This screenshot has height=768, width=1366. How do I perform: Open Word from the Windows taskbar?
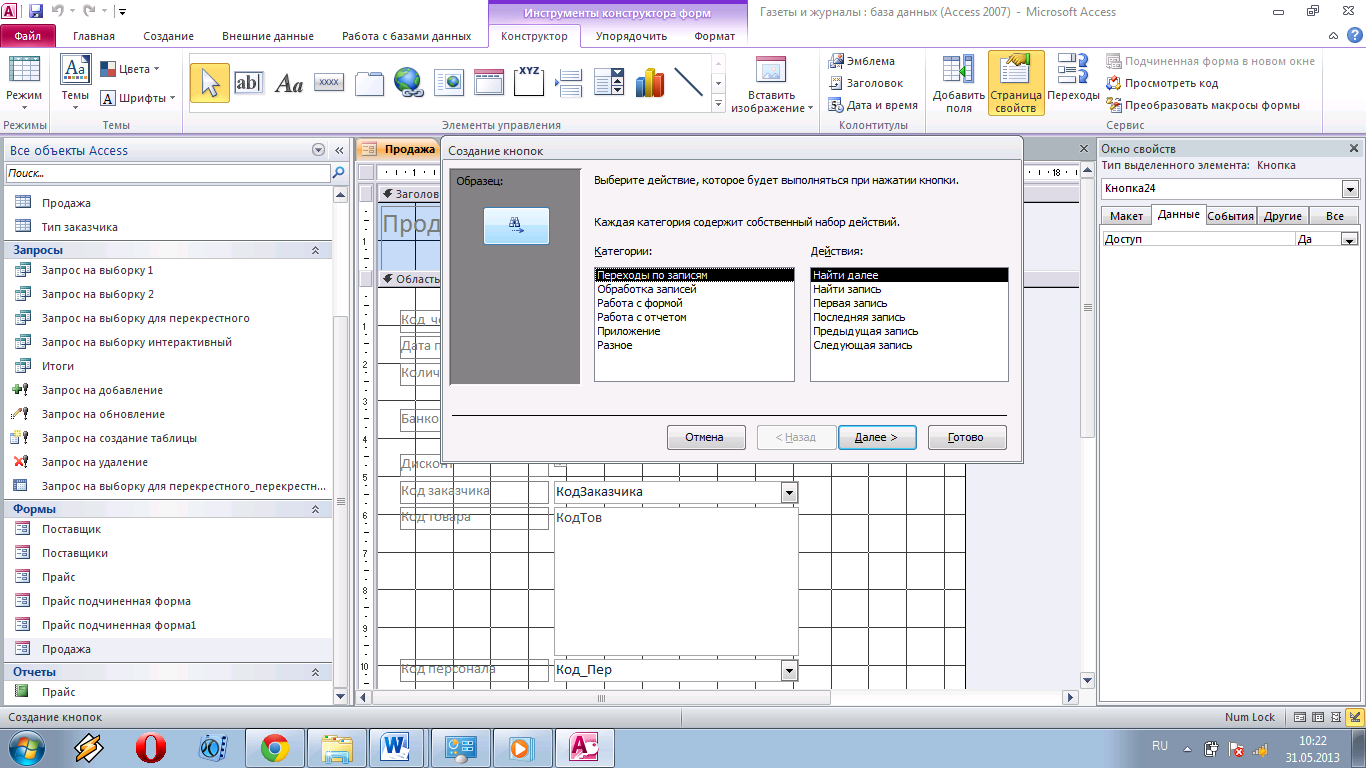pos(397,747)
